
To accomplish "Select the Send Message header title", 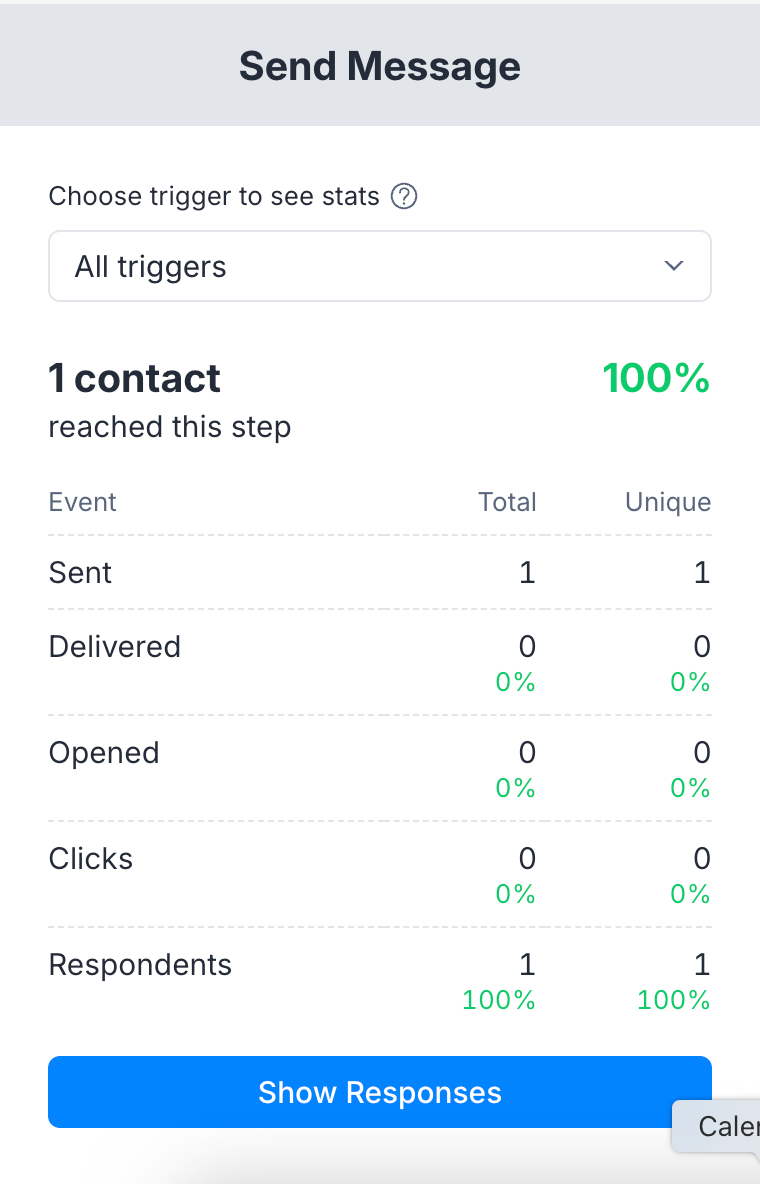I will [380, 66].
